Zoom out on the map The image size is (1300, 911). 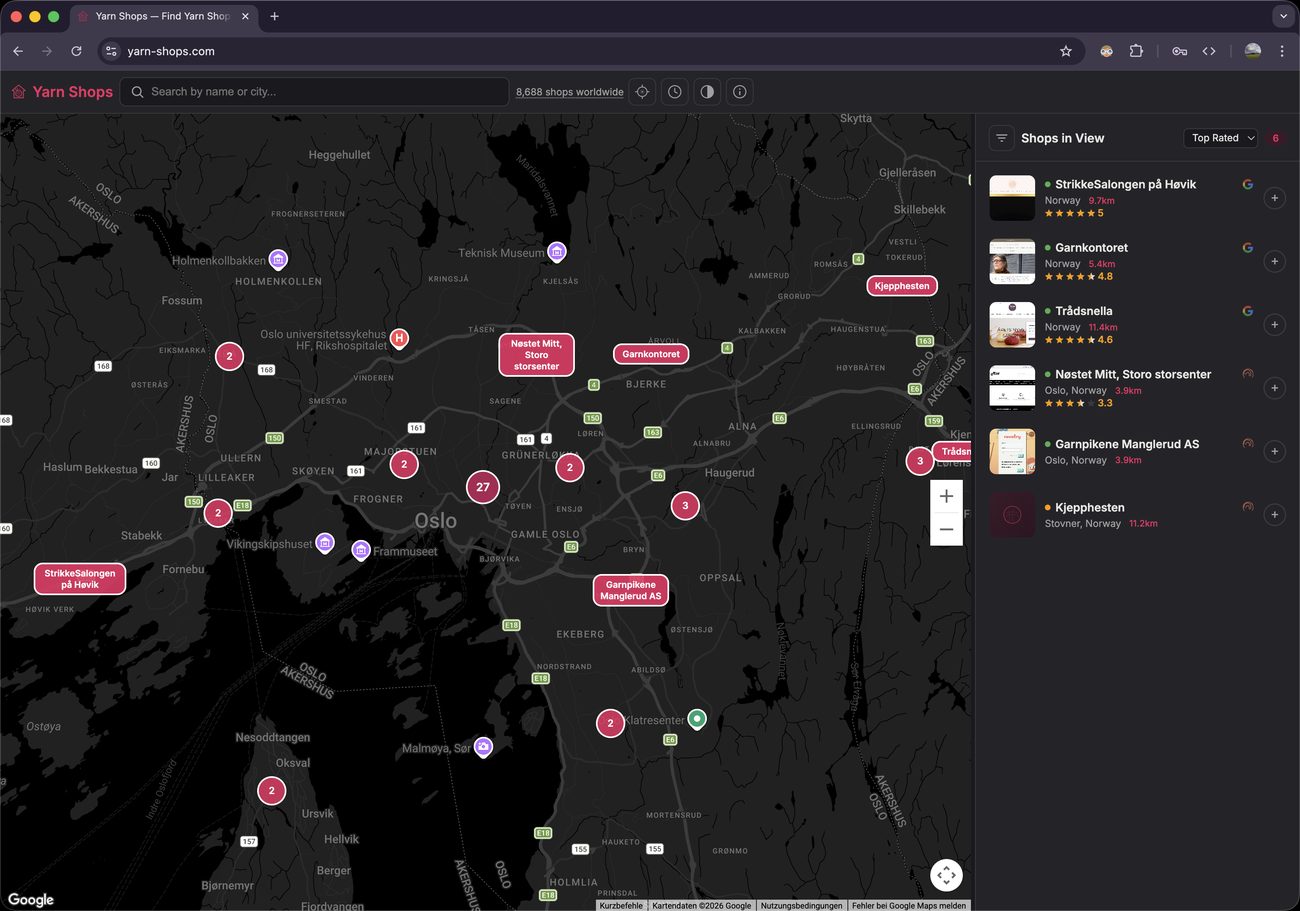pos(946,529)
